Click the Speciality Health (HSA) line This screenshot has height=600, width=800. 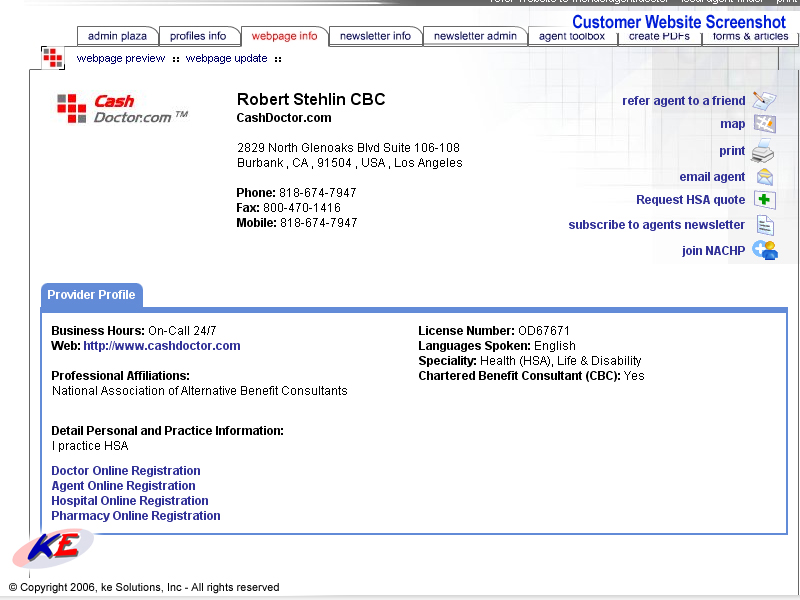(x=530, y=361)
